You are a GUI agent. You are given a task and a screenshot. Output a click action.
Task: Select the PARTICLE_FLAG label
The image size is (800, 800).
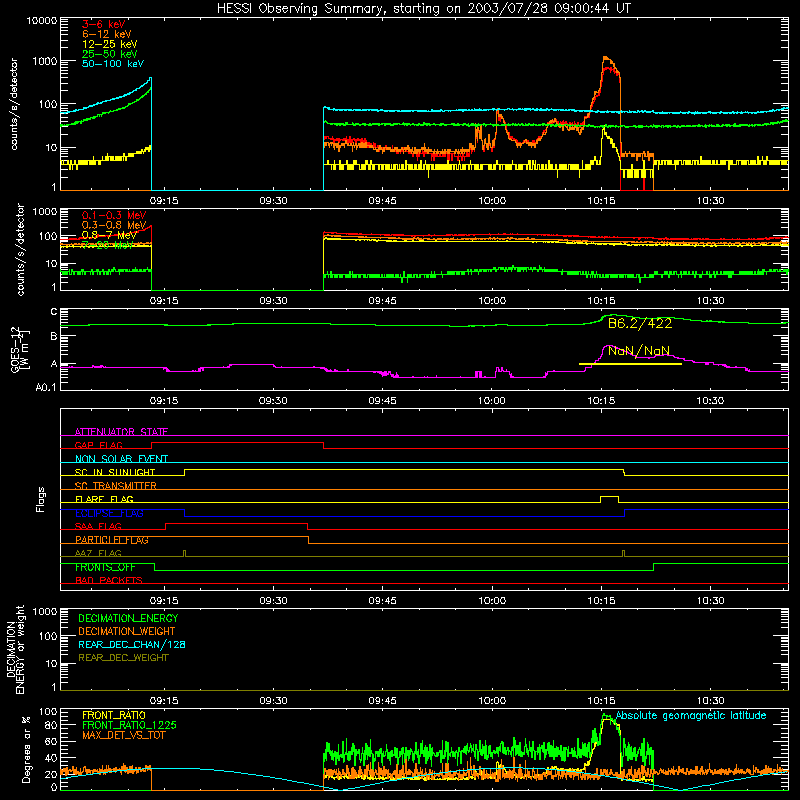[x=111, y=540]
